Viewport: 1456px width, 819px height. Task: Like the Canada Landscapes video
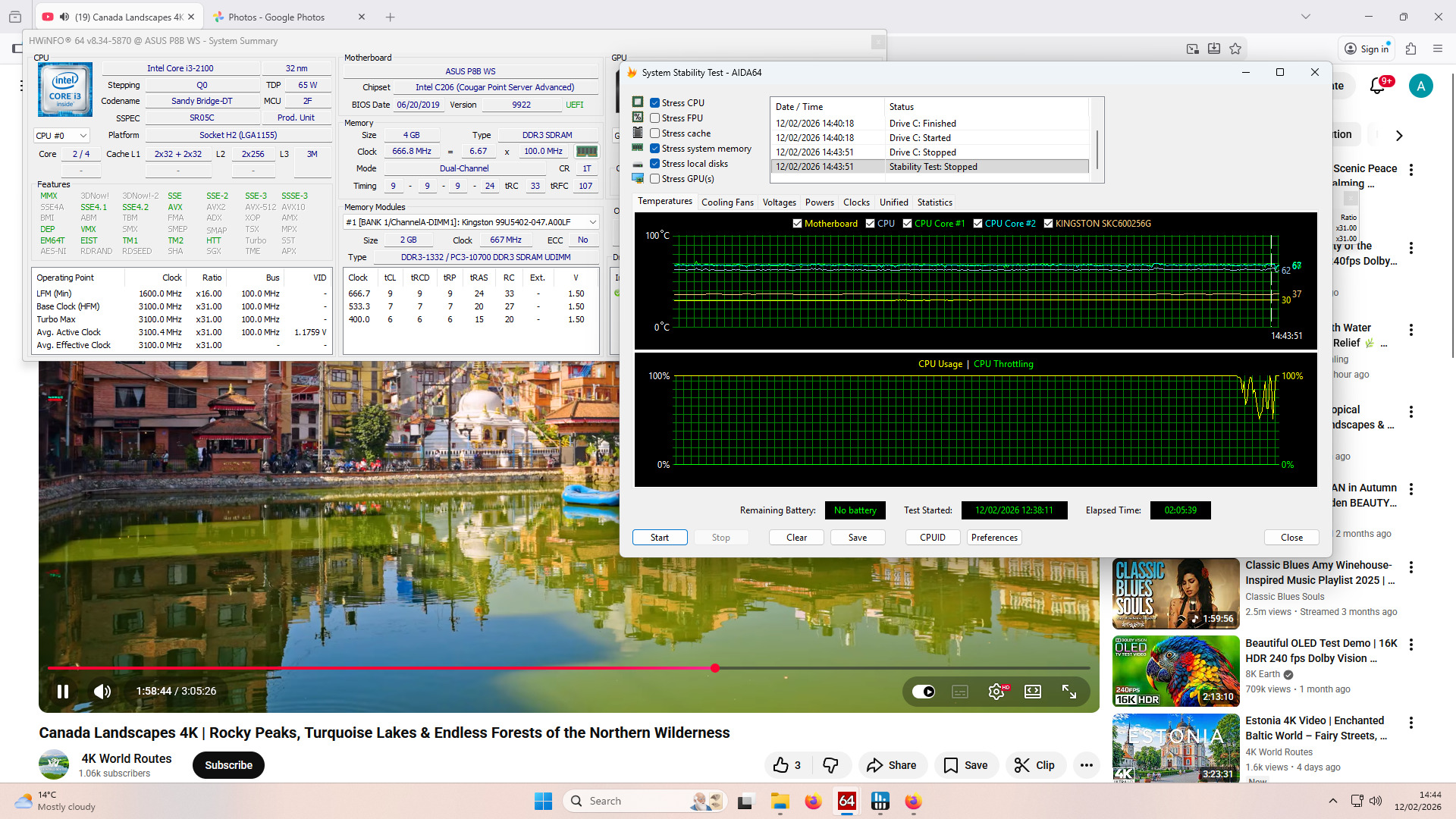[x=781, y=765]
